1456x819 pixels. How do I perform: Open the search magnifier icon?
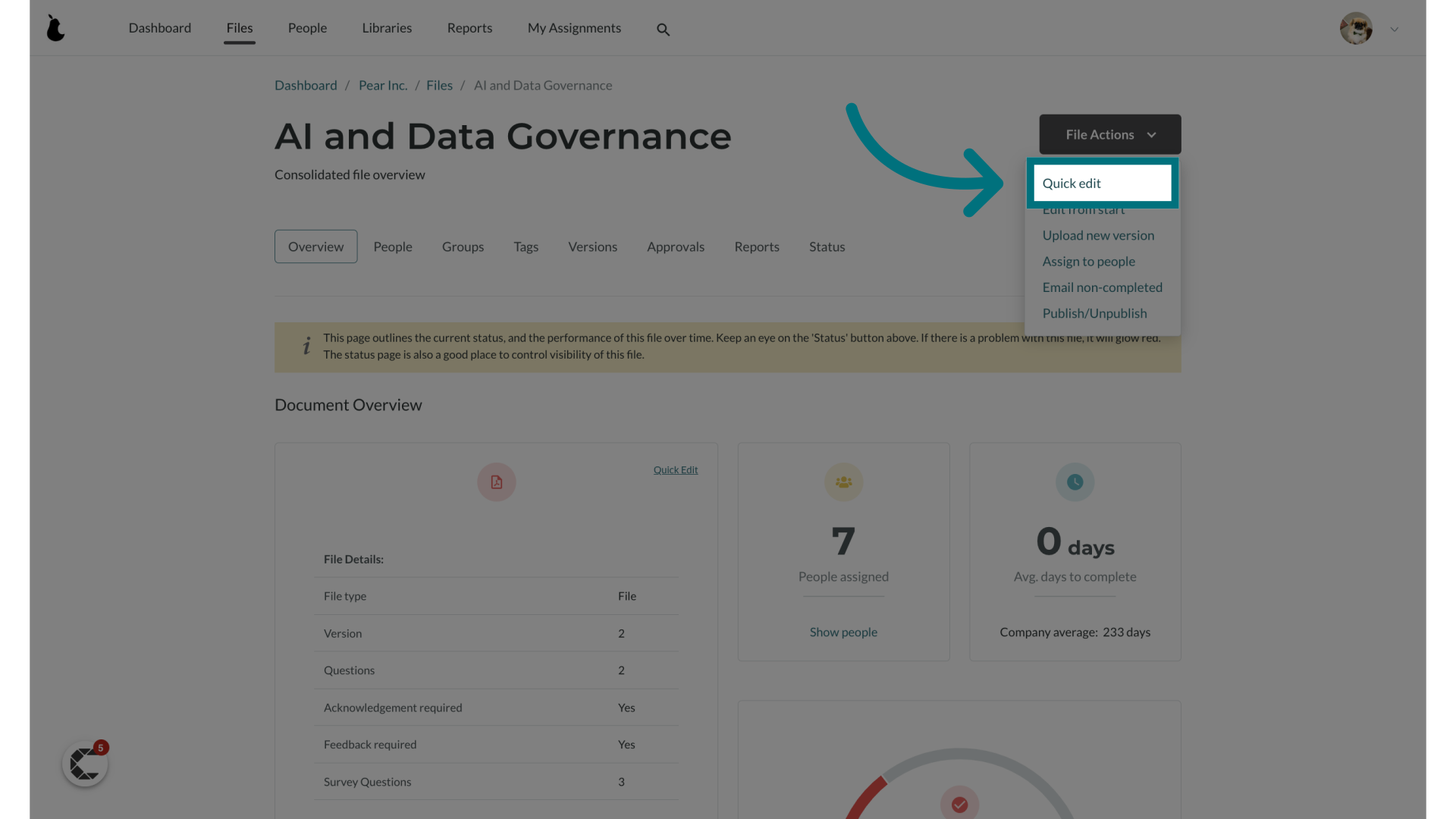pyautogui.click(x=663, y=30)
